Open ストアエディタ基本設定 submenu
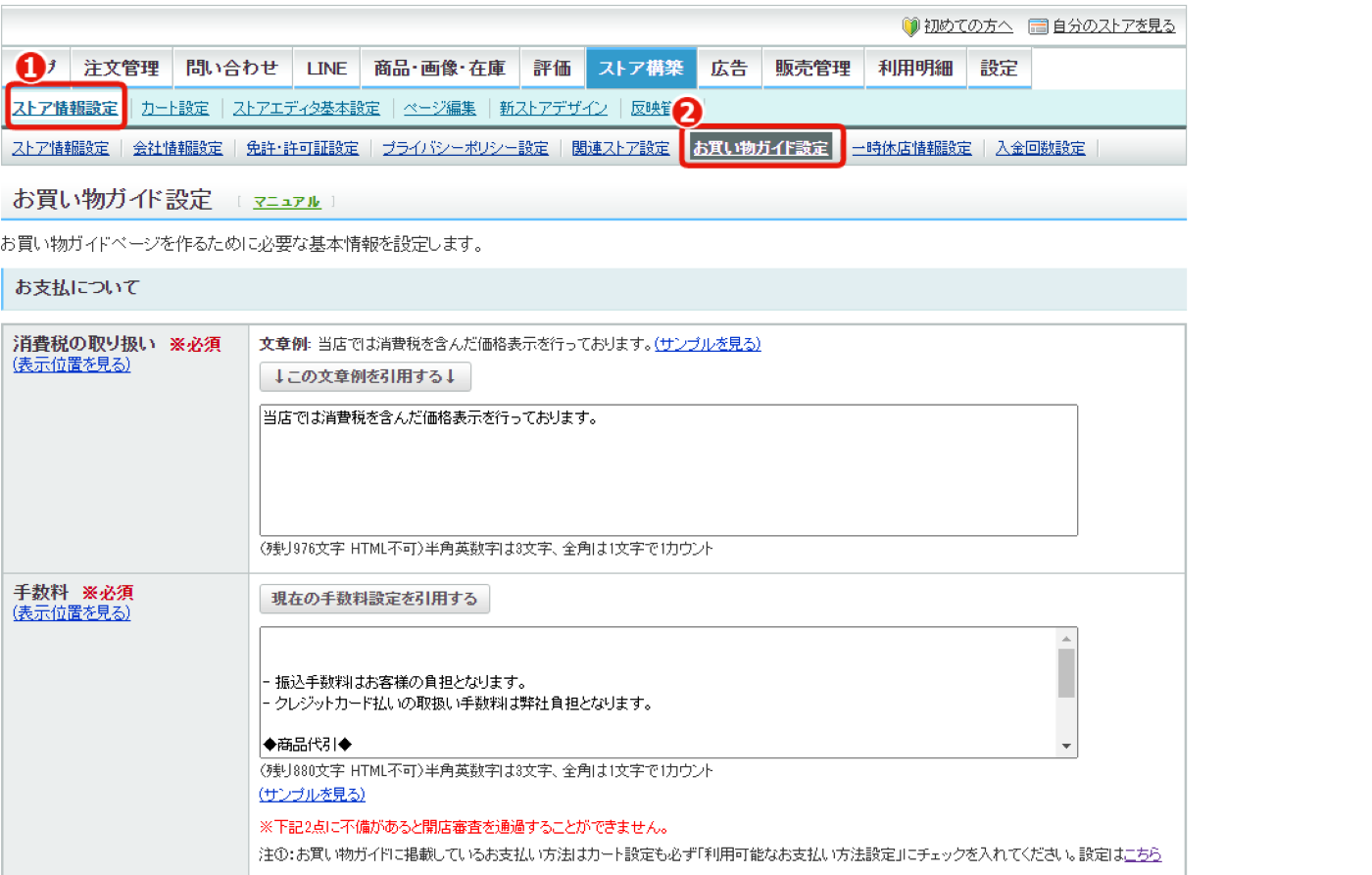 [307, 108]
